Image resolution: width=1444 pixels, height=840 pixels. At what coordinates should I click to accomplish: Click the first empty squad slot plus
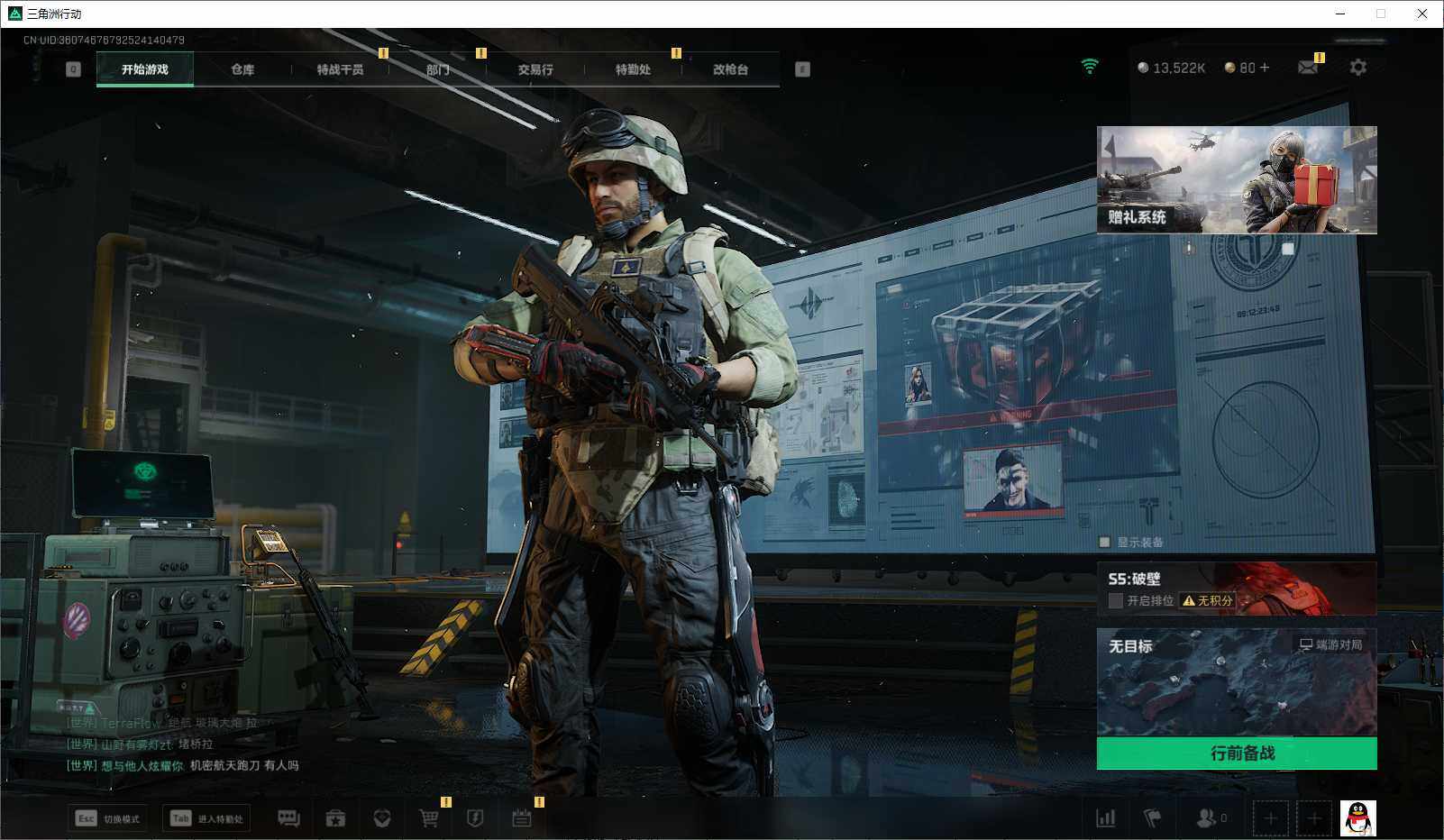pos(1270,818)
